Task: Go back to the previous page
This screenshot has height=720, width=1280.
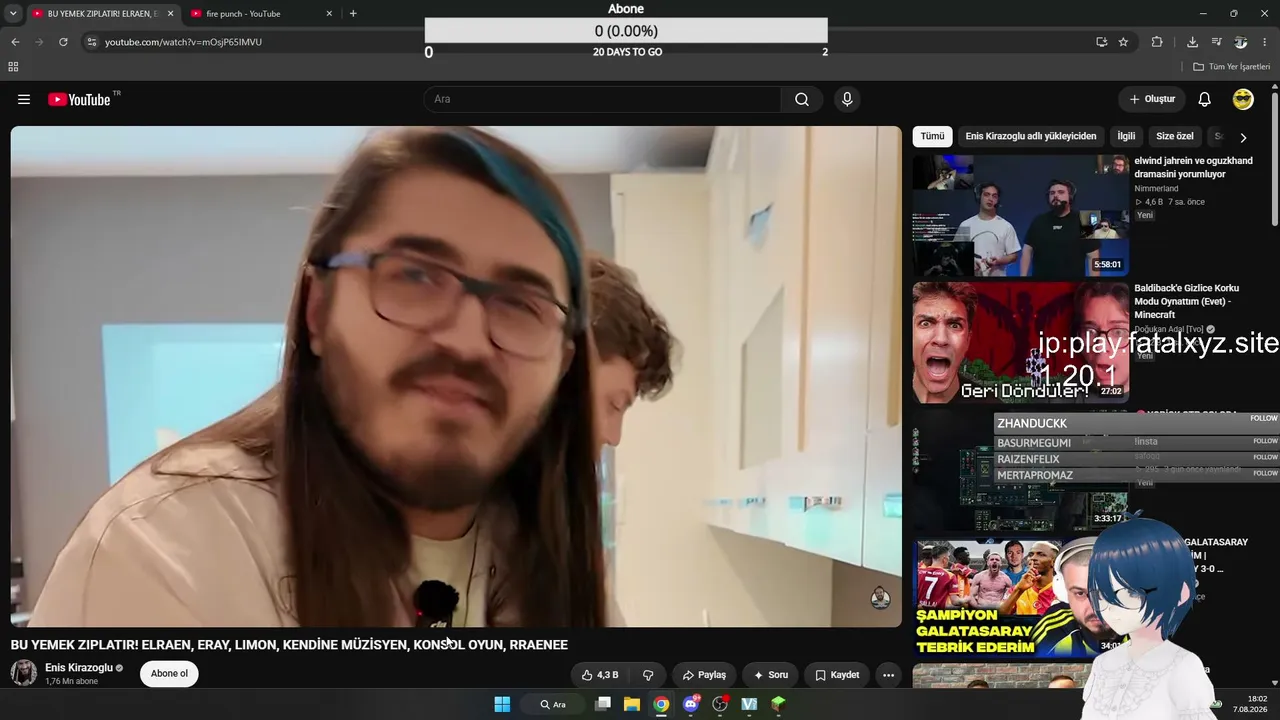Action: click(15, 42)
